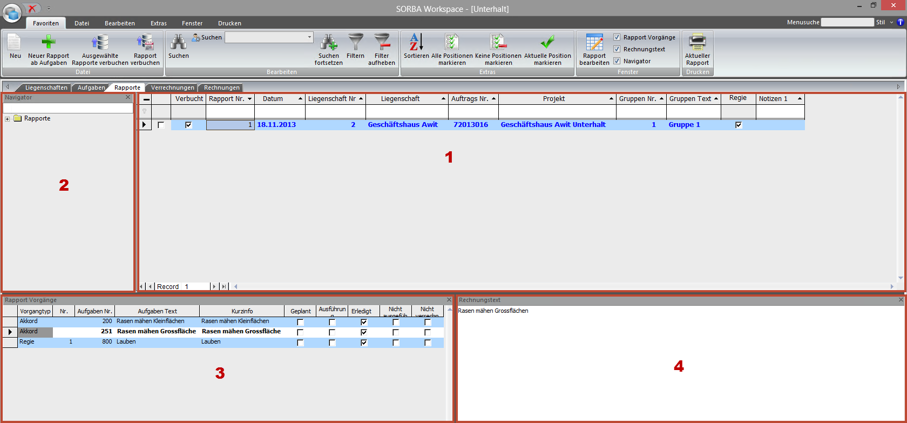The height and width of the screenshot is (423, 907).
Task: Uncheck the Rechnungstext checkbox
Action: click(x=617, y=49)
